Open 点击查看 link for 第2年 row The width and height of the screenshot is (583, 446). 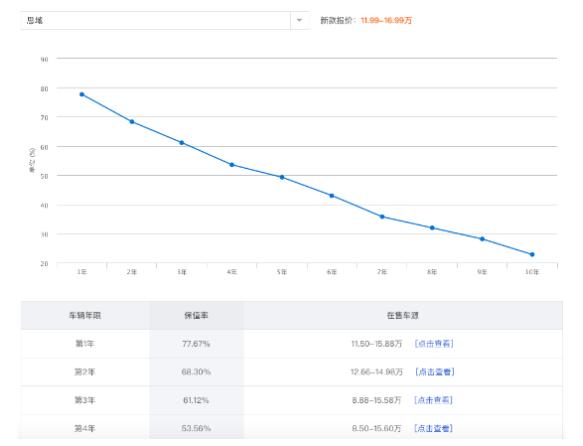[434, 372]
